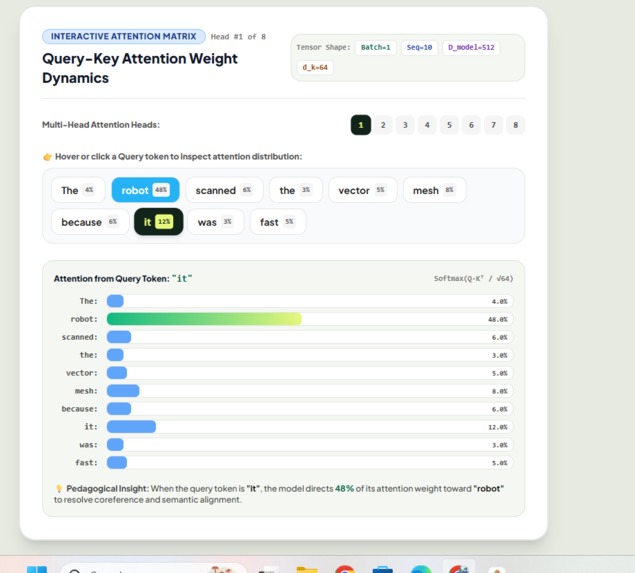The image size is (635, 573).
Task: Click the scanned: row attention bar
Action: pyautogui.click(x=119, y=337)
